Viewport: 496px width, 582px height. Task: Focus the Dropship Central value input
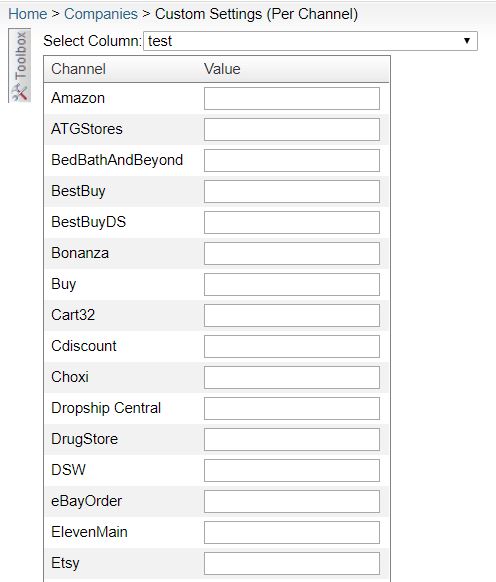(292, 408)
